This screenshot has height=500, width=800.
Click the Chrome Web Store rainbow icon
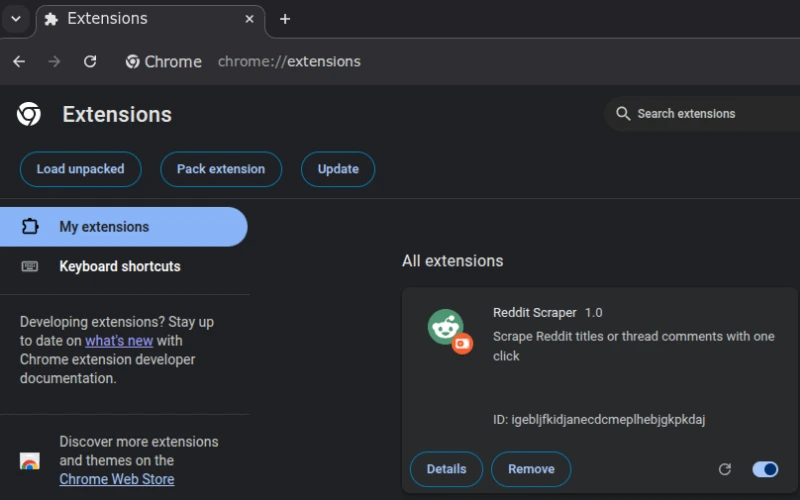coord(30,461)
